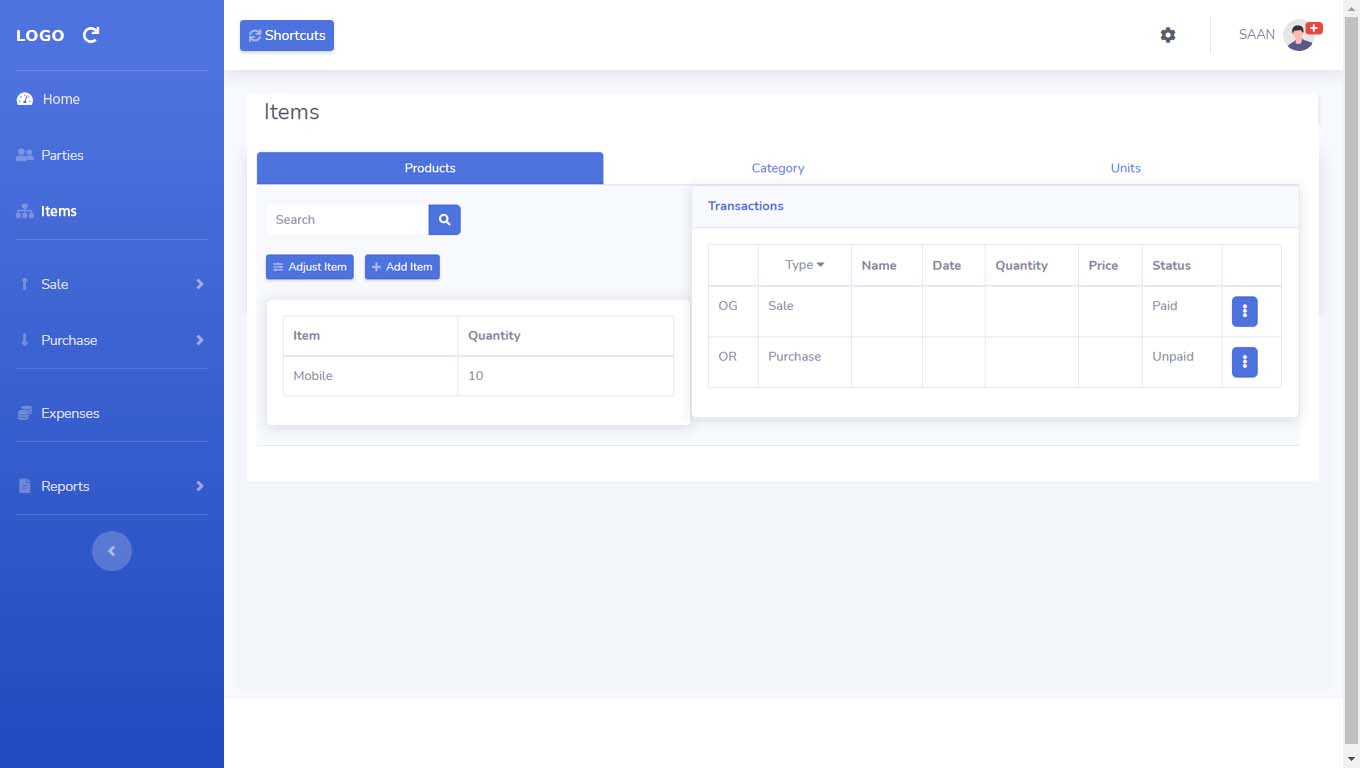Screen dimensions: 1360x768
Task: Expand the Purchase menu chevron
Action: click(200, 340)
